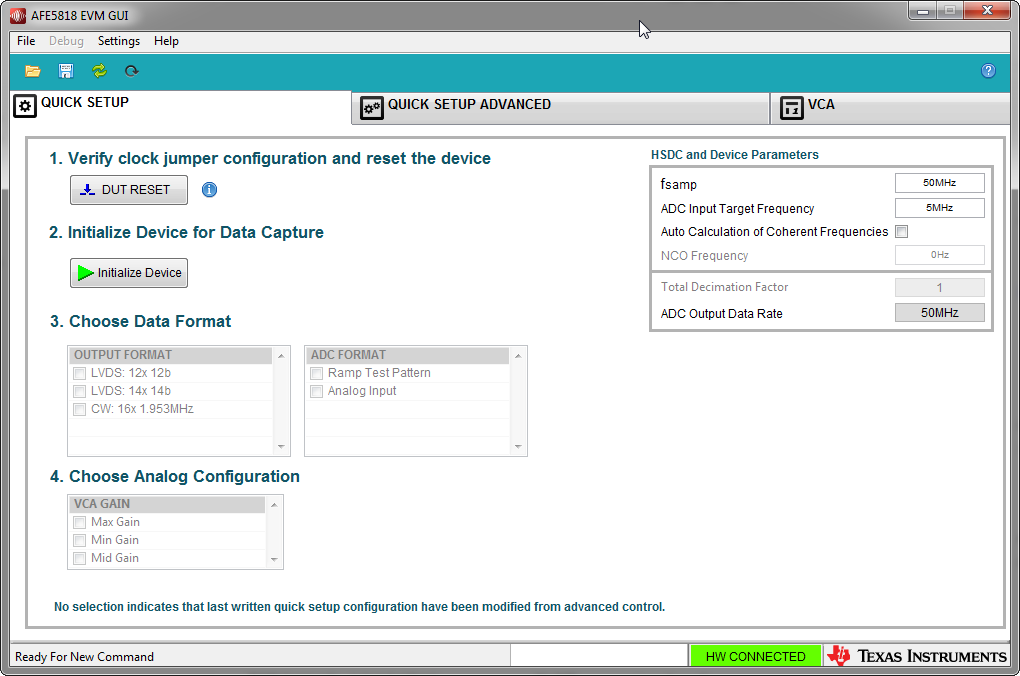1020x676 pixels.
Task: Click the DUT RESET button
Action: [x=129, y=190]
